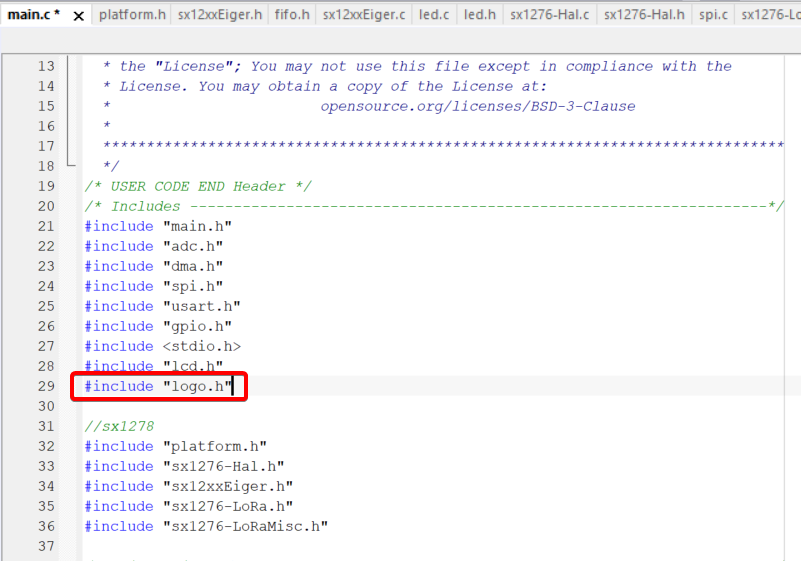Click the opensource.org BSD-3-Clause license URL
This screenshot has width=801, height=561.
click(x=477, y=106)
